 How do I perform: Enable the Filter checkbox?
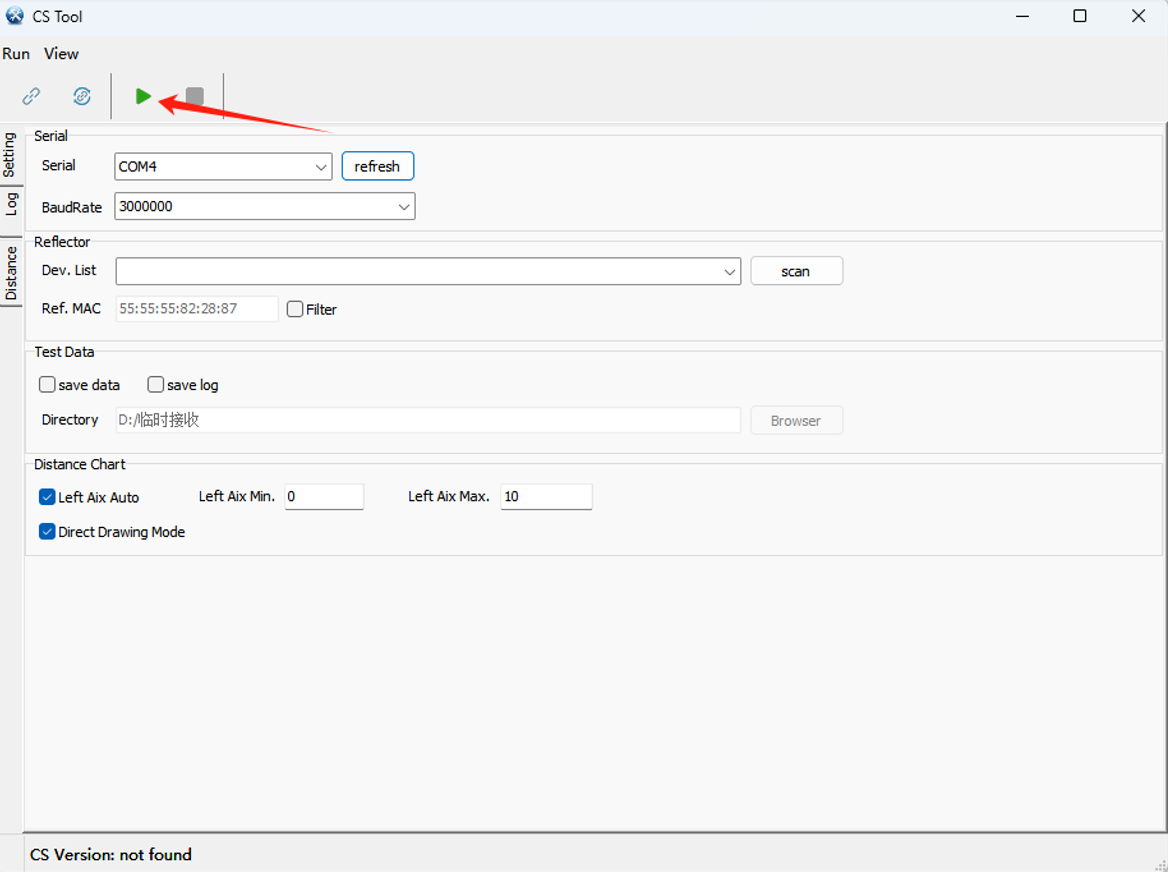click(295, 309)
